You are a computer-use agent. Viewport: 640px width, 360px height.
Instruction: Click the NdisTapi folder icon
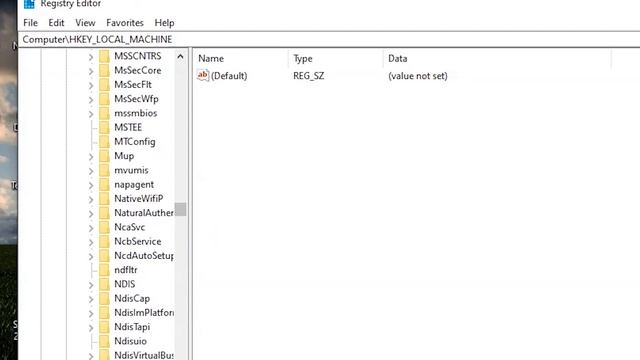pos(104,327)
